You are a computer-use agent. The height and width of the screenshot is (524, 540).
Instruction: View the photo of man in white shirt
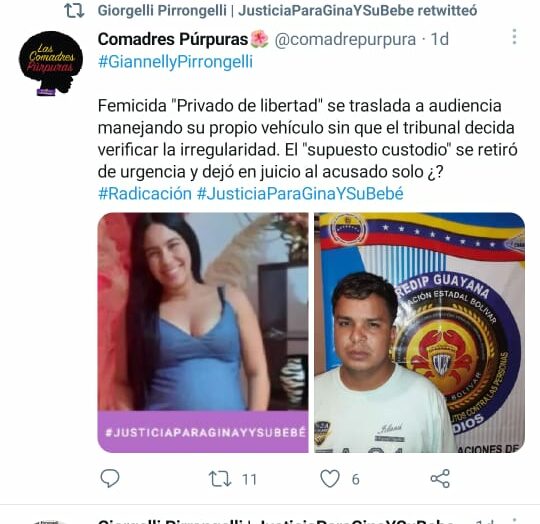pyautogui.click(x=419, y=332)
